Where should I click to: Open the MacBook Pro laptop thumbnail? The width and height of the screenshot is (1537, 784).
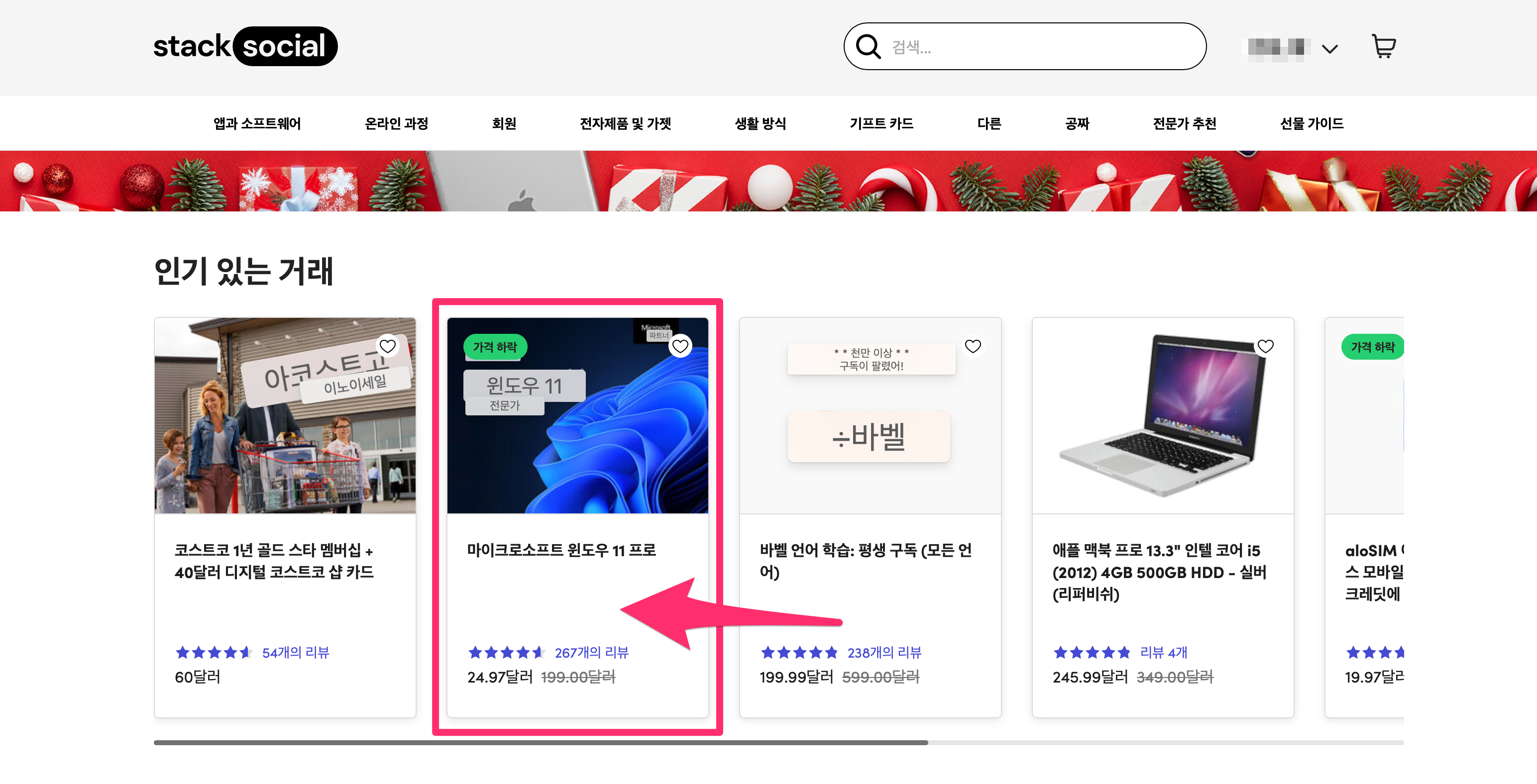click(1162, 415)
